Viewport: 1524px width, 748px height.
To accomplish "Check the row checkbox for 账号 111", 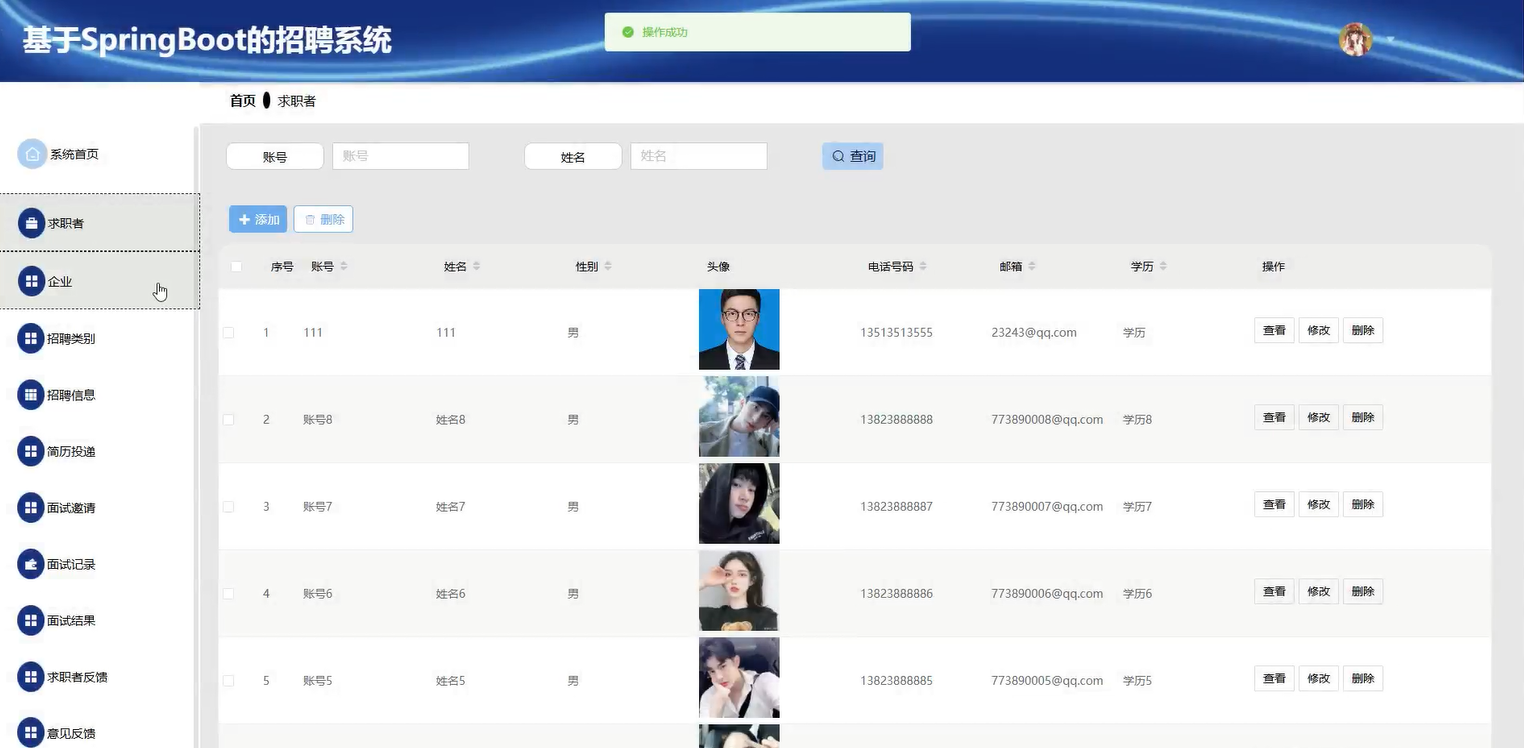I will coord(228,332).
